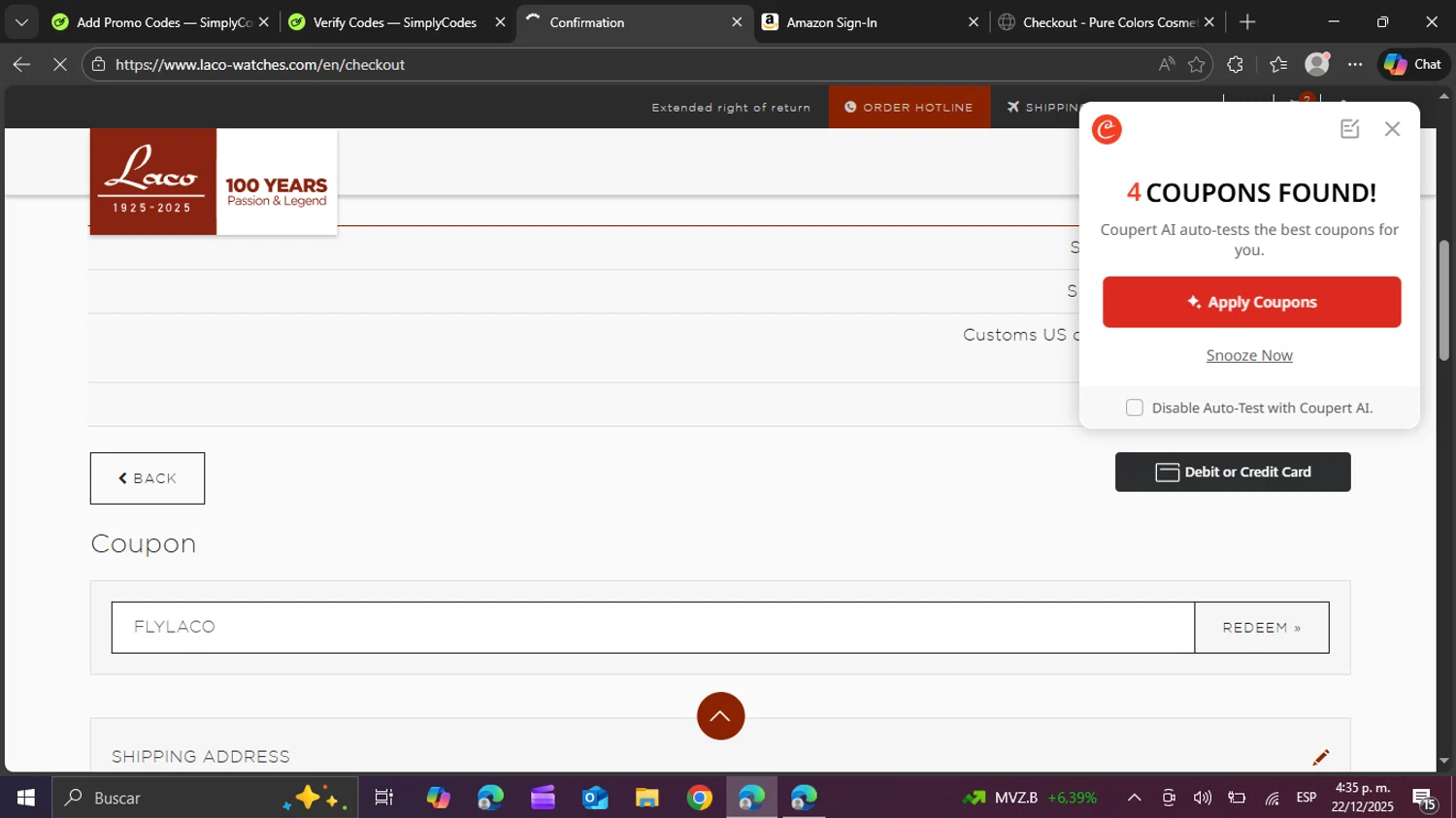1456x818 pixels.
Task: Close the Confirmation tab
Action: point(737,22)
